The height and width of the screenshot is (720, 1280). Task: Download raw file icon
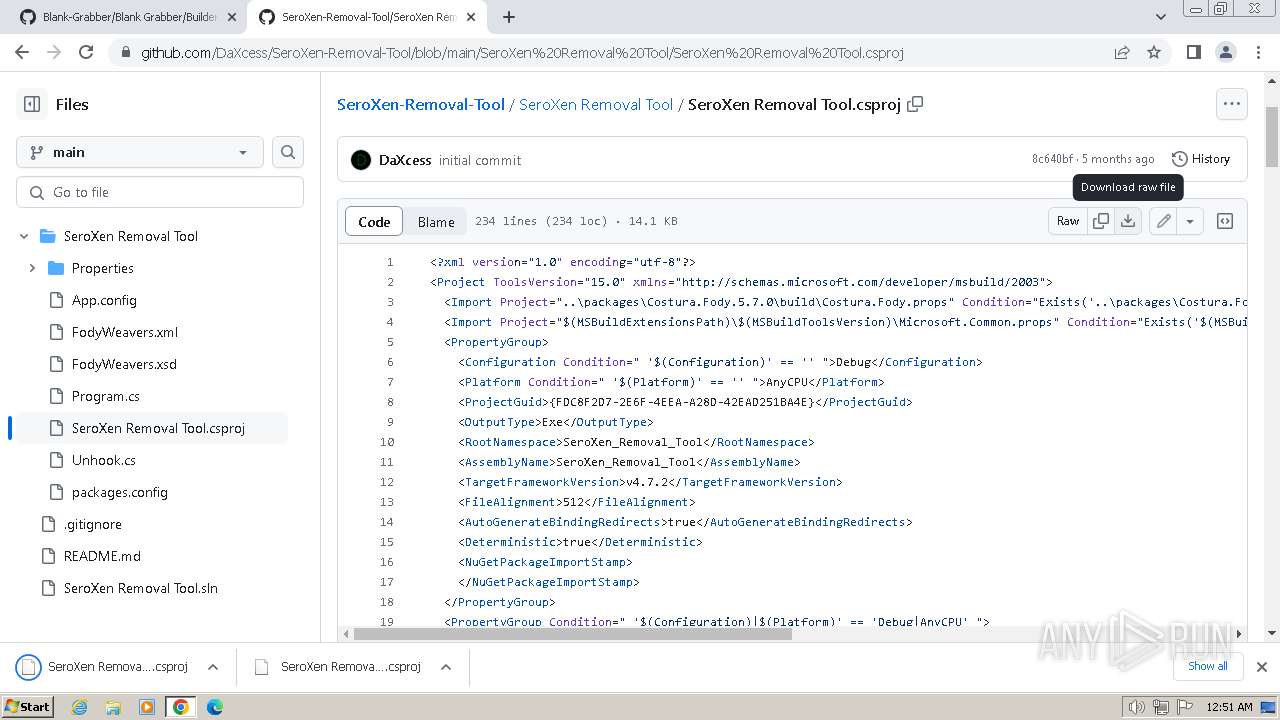point(1128,221)
